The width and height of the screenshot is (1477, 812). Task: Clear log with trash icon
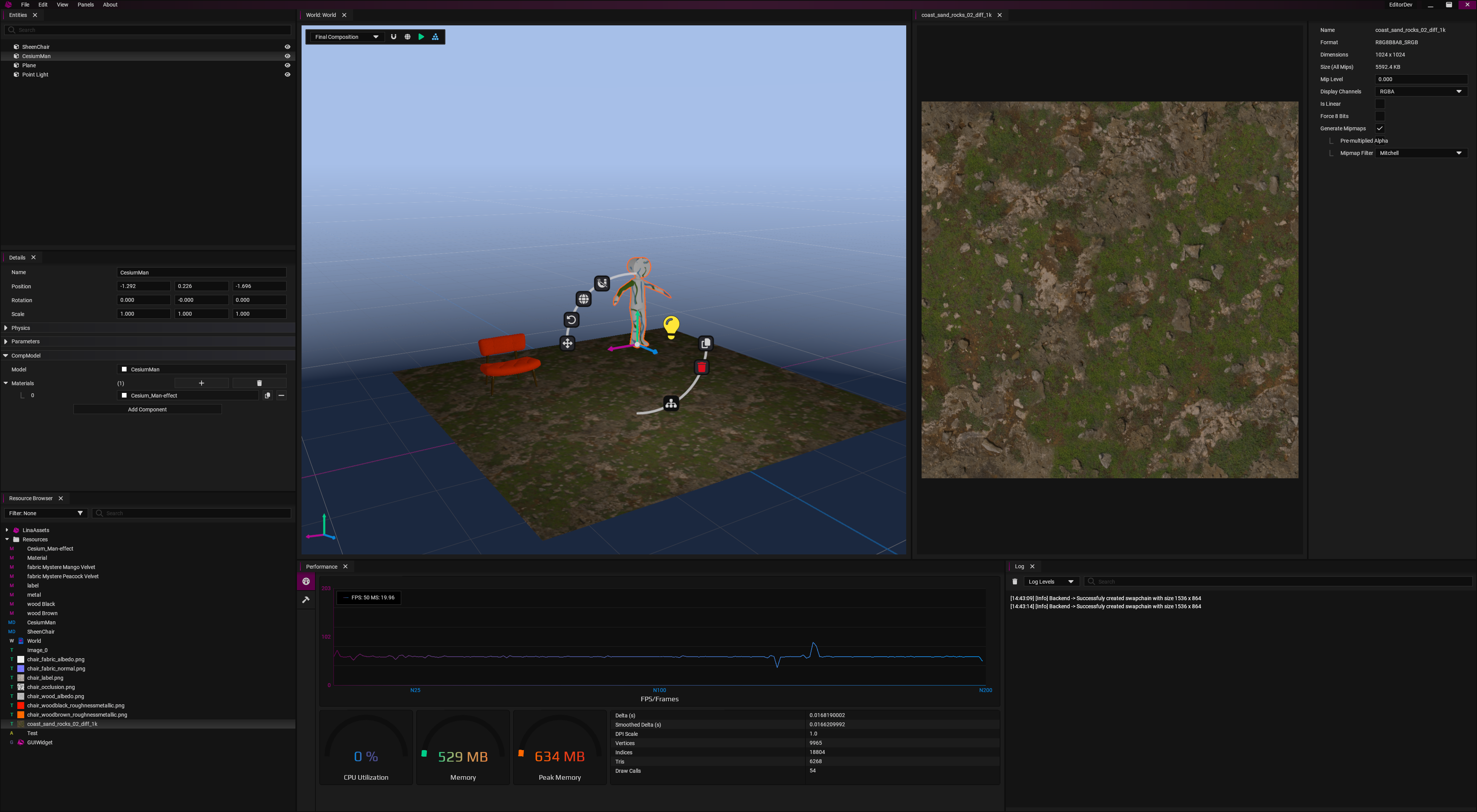(1015, 582)
